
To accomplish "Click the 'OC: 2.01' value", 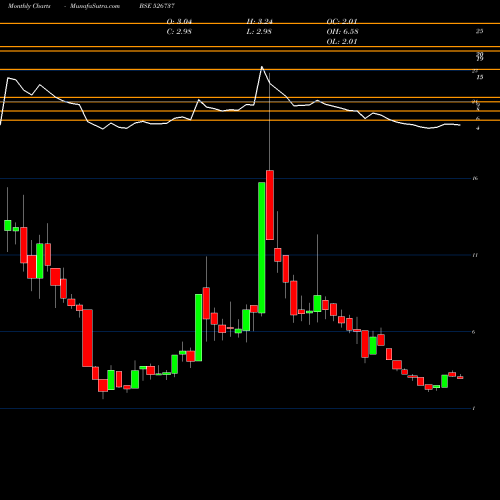I will 342,21.
